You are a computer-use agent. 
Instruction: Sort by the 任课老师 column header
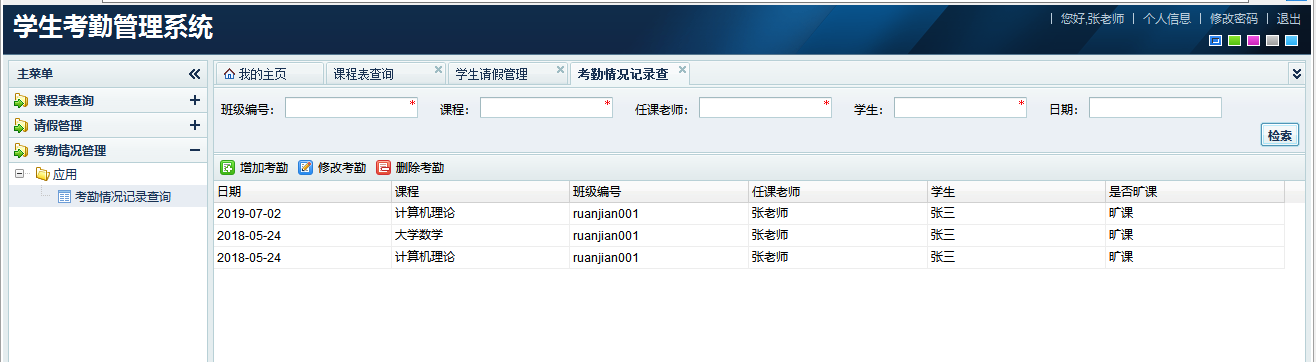click(837, 191)
